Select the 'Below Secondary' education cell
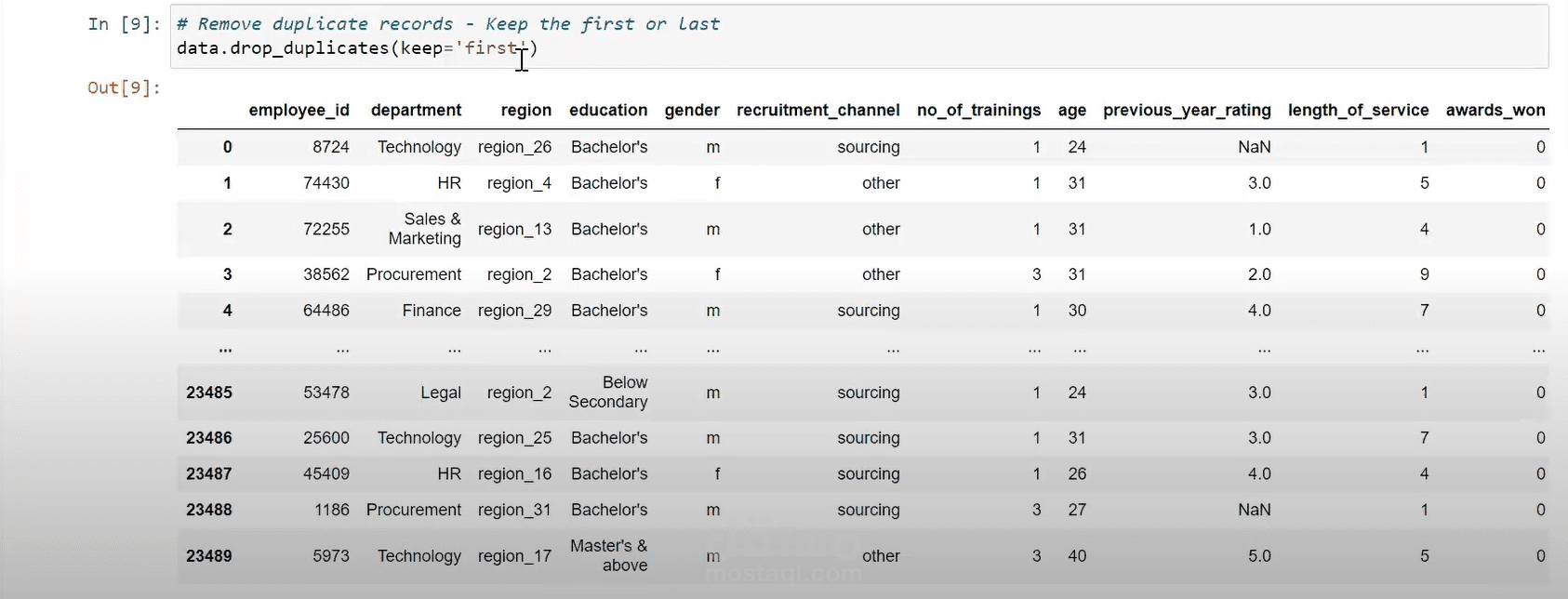This screenshot has height=599, width=1568. click(x=608, y=393)
